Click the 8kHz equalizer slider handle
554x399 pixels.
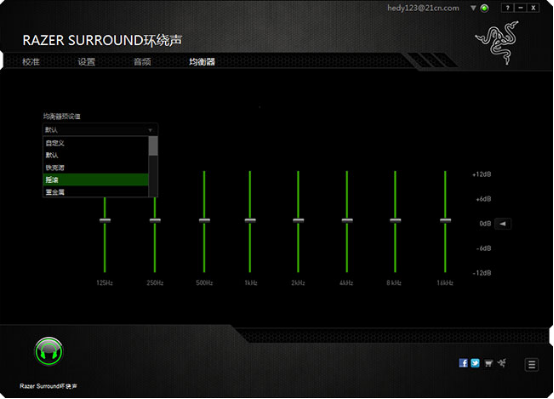(395, 220)
